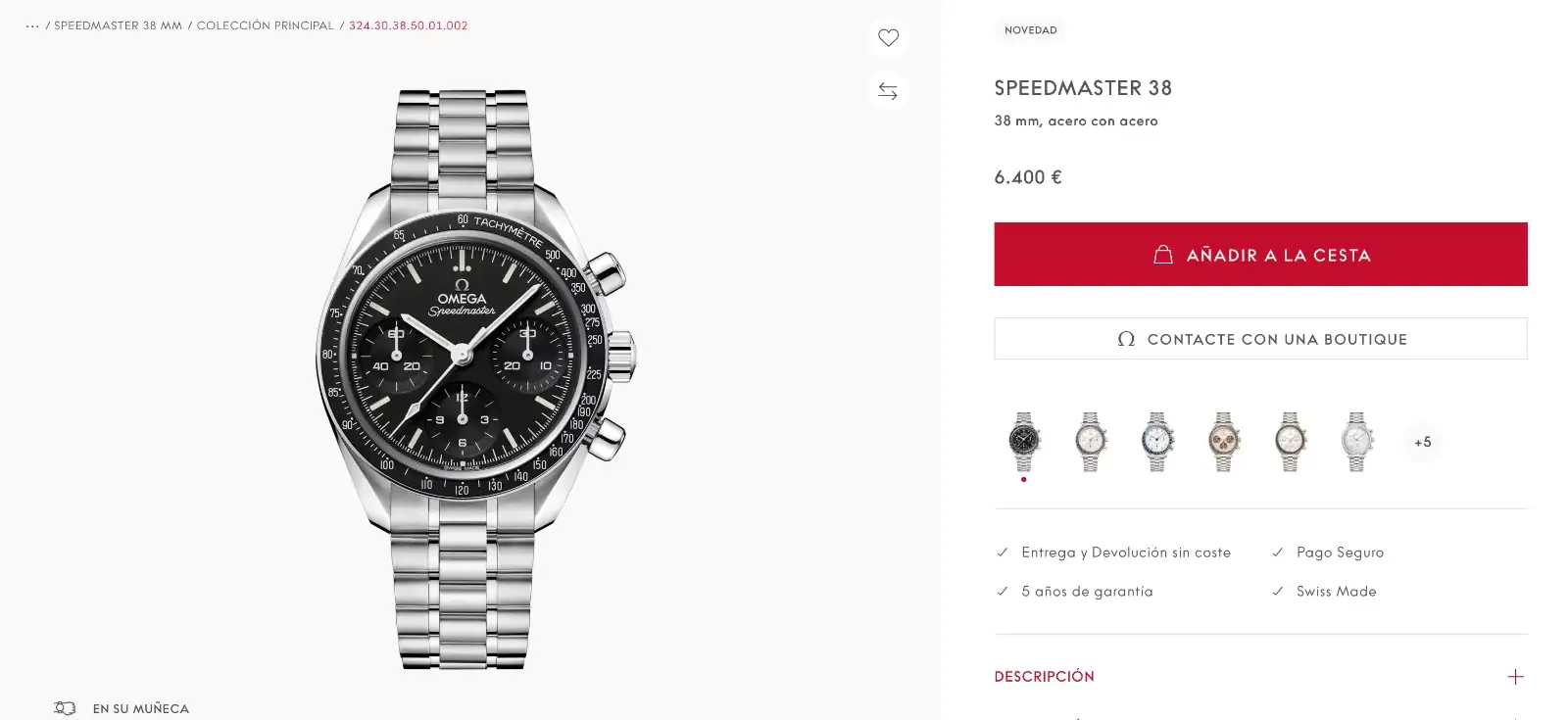Select the black dial watch variant
Screen dimensions: 1568x720
[x=1024, y=442]
